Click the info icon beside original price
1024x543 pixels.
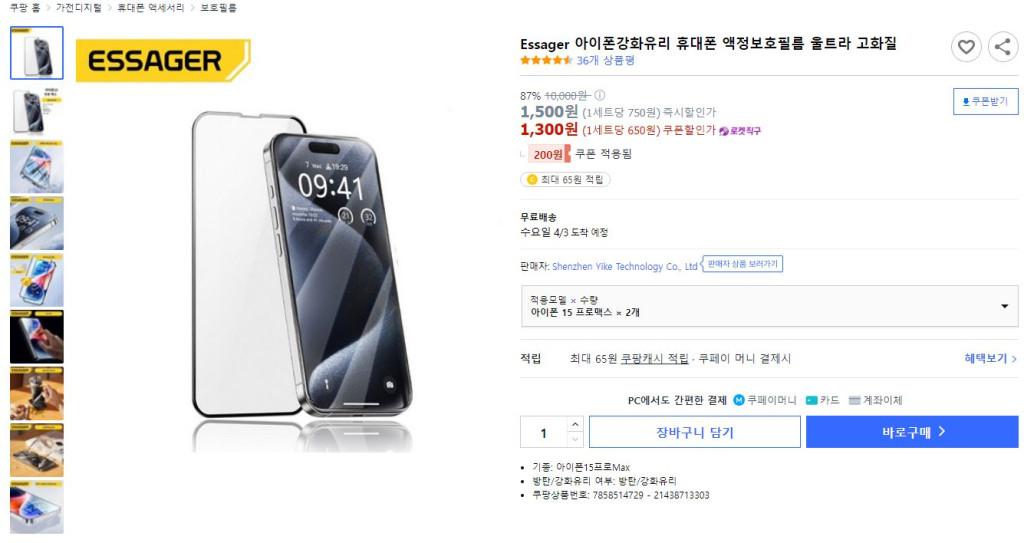tap(600, 95)
